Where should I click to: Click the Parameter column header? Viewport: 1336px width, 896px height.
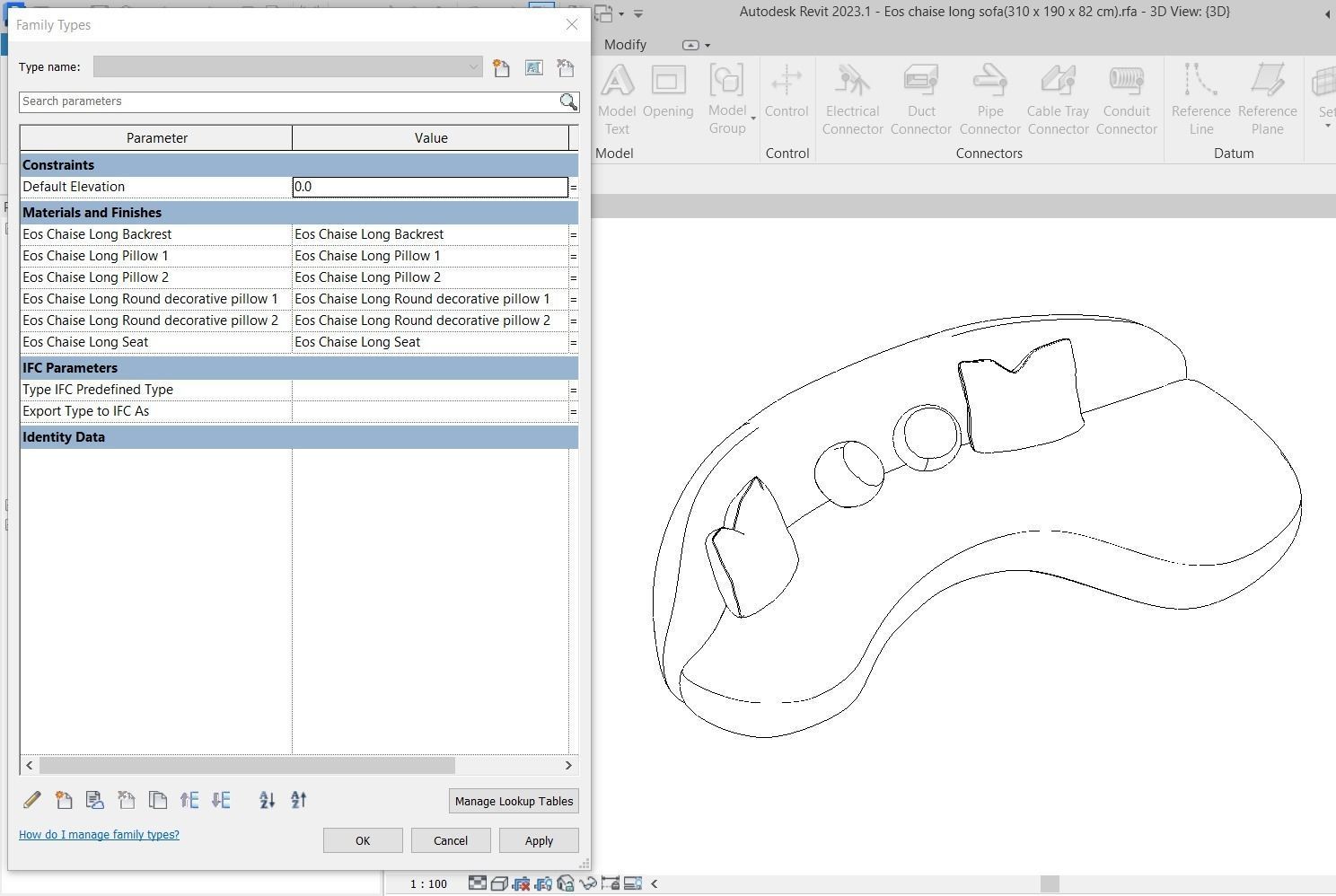156,138
